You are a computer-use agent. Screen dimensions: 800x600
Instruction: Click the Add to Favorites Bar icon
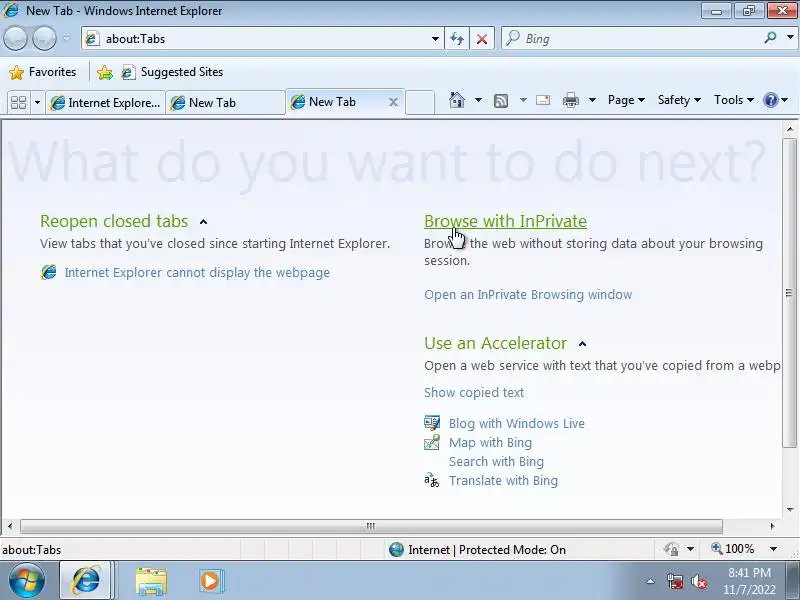point(105,72)
